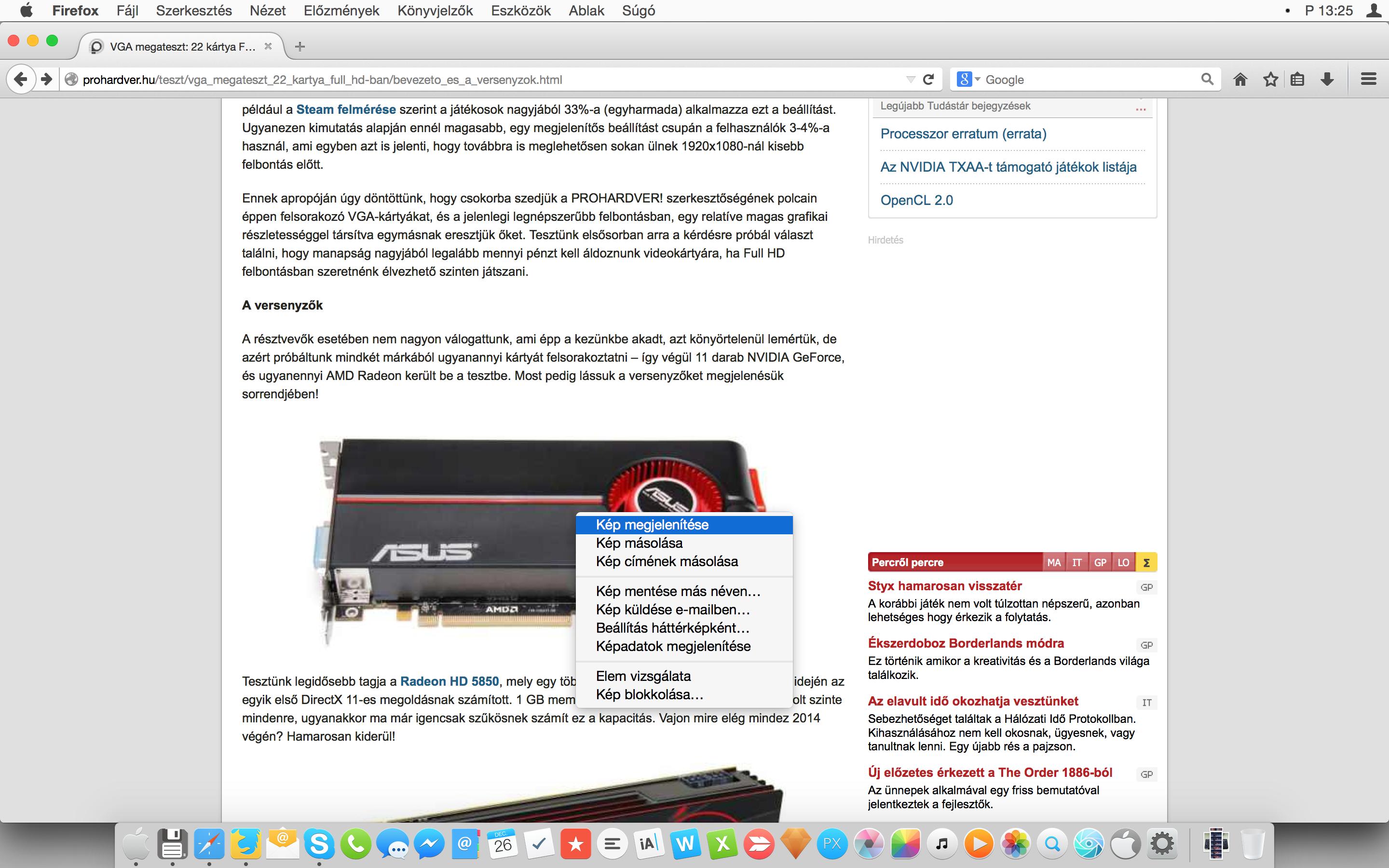
Task: Click the browser back arrow button
Action: [21, 79]
